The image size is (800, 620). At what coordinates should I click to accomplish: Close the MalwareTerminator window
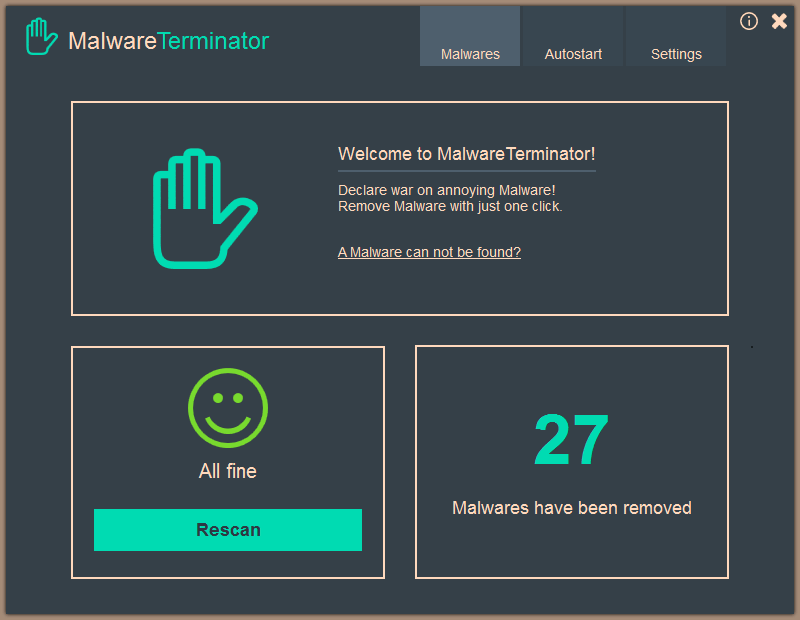pyautogui.click(x=779, y=21)
